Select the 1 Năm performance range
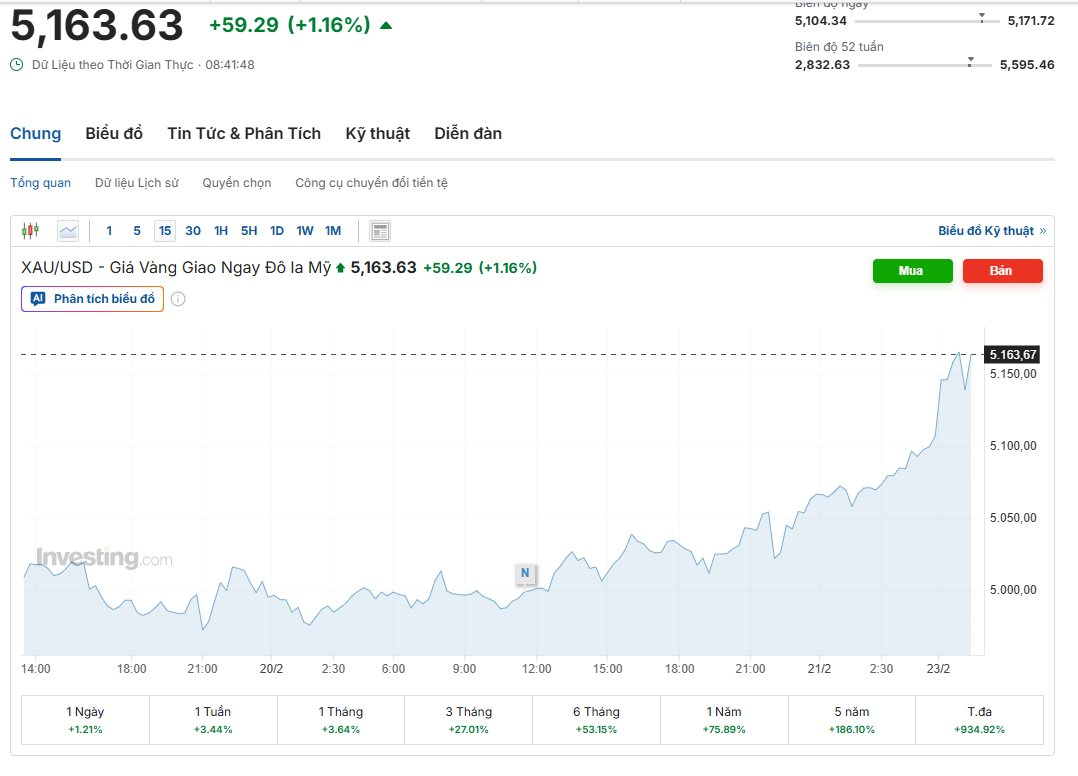 (x=724, y=720)
